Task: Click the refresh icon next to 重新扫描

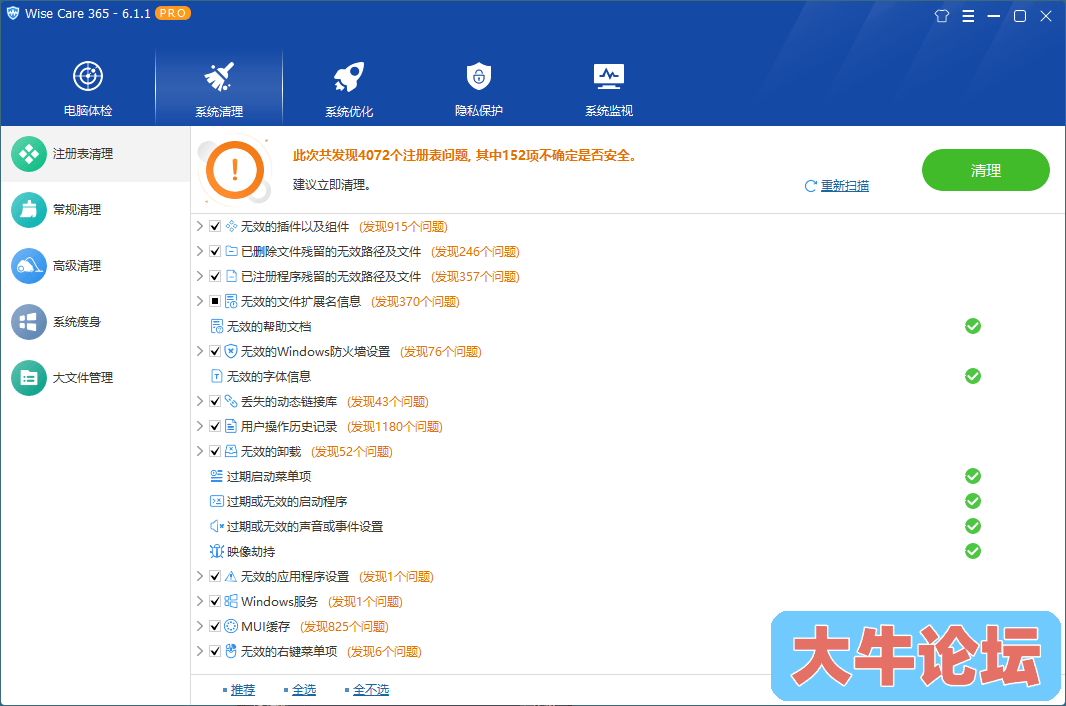Action: coord(810,186)
